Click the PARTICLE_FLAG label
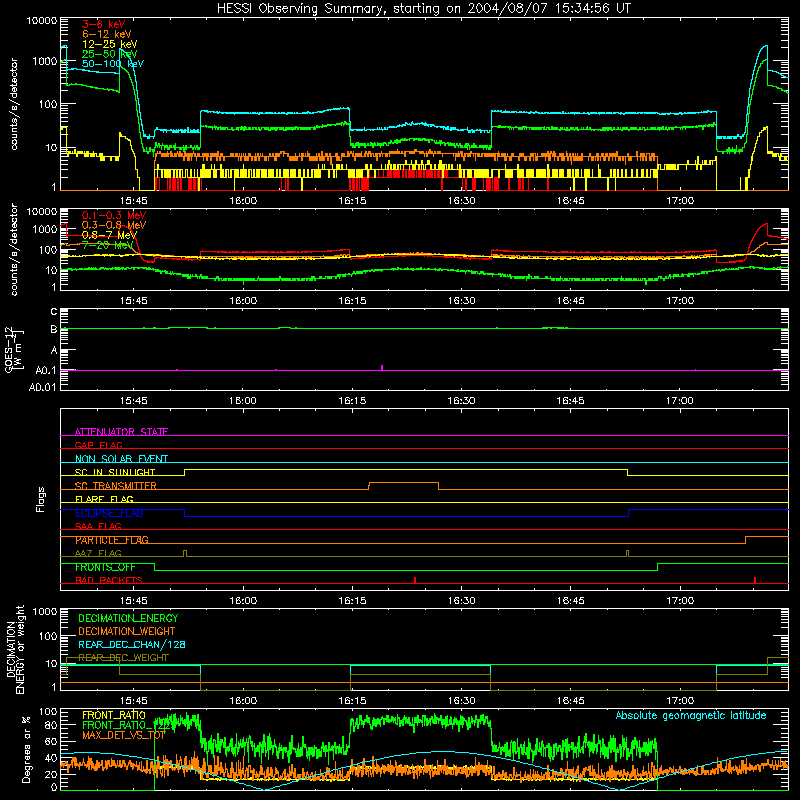The width and height of the screenshot is (800, 800). (x=112, y=540)
